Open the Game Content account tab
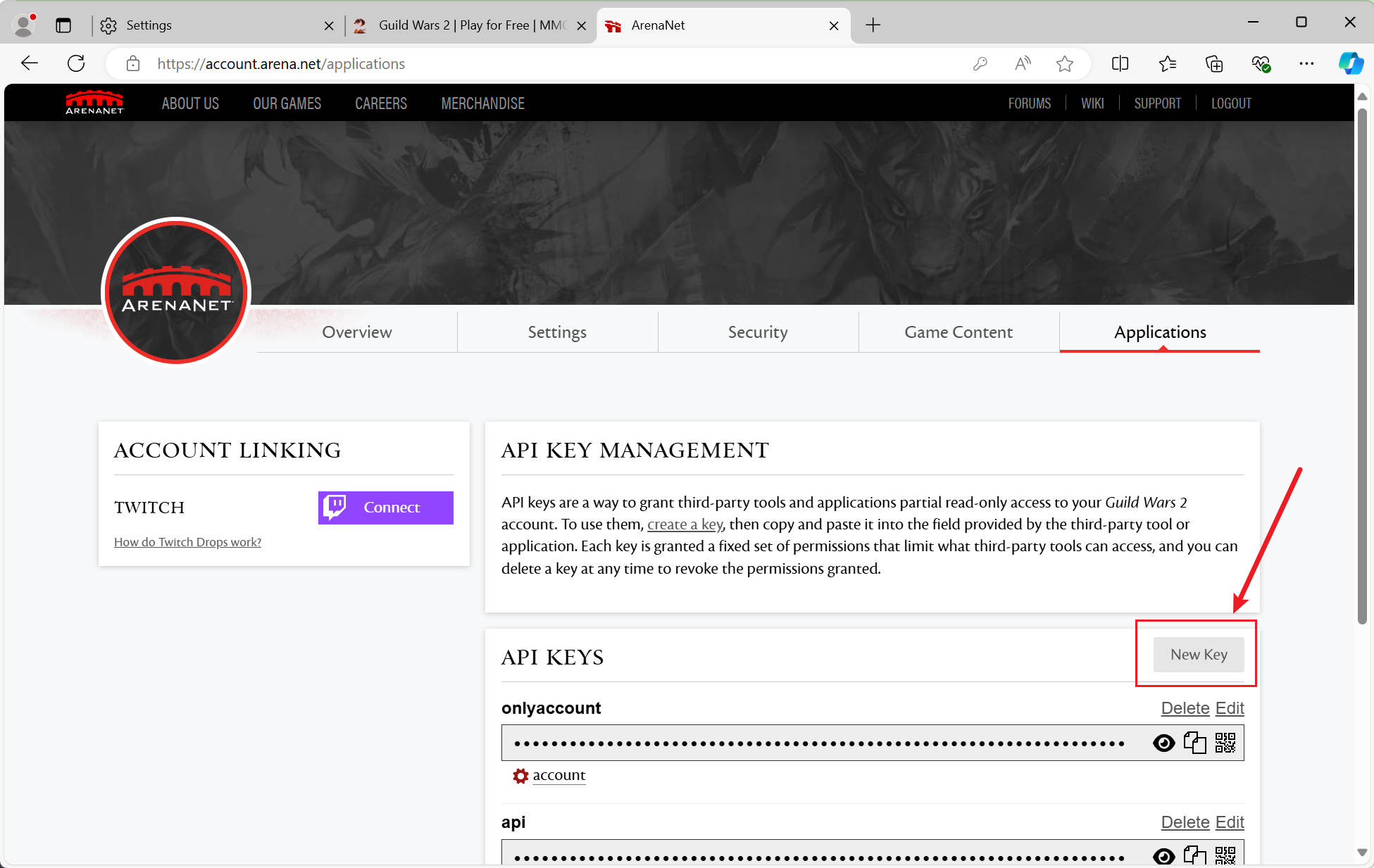This screenshot has width=1374, height=868. 958,332
